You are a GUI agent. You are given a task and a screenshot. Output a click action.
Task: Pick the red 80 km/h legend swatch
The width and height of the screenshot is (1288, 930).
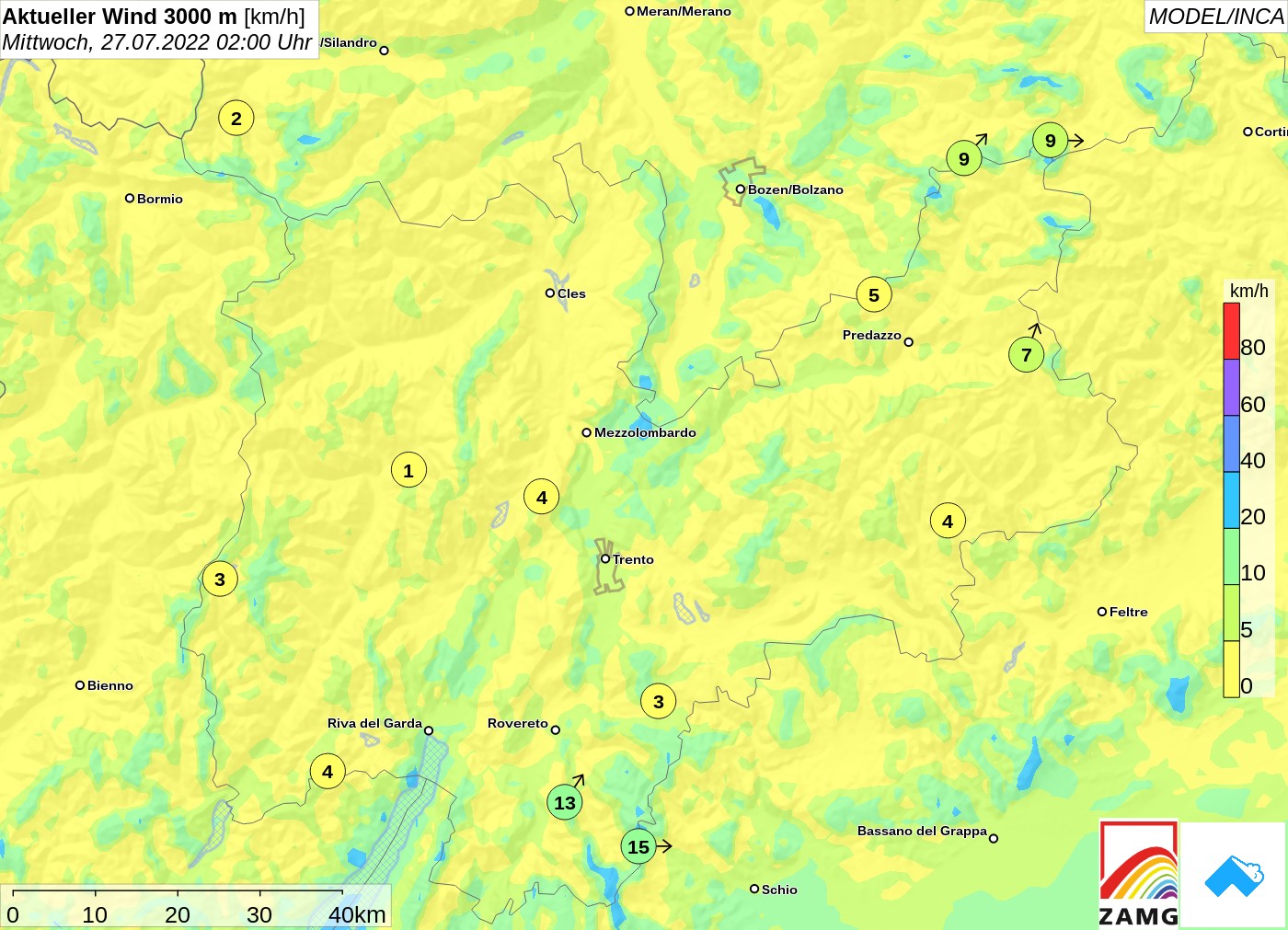[x=1231, y=331]
